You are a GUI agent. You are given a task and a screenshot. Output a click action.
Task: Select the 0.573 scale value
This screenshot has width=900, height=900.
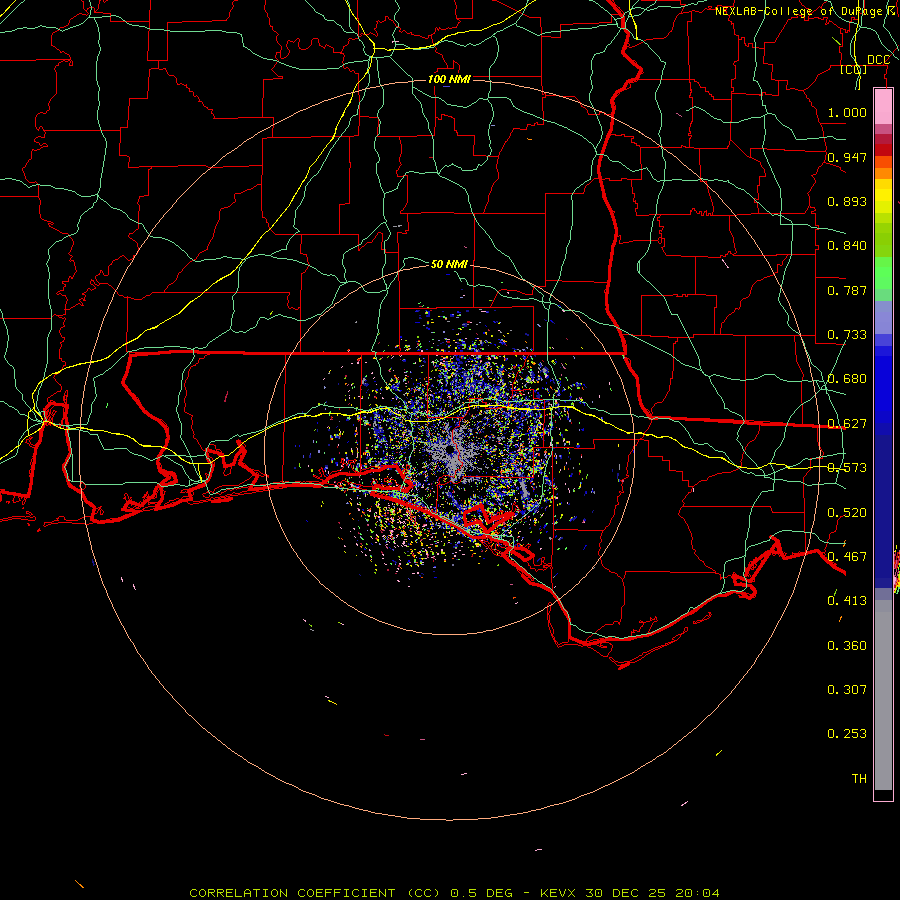pyautogui.click(x=847, y=467)
